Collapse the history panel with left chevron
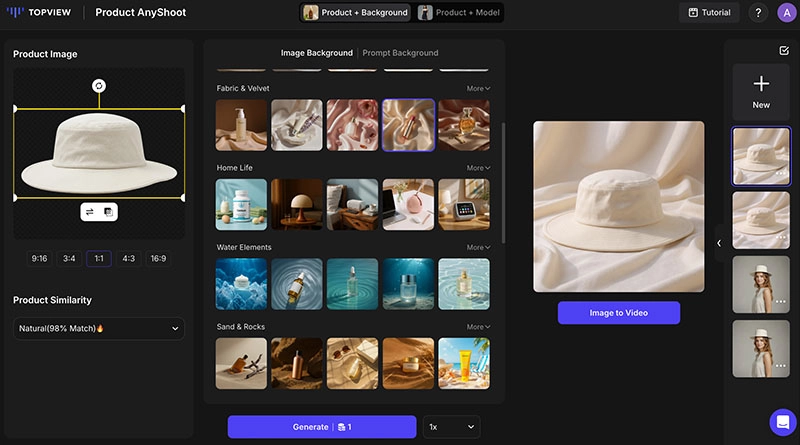 [718, 243]
